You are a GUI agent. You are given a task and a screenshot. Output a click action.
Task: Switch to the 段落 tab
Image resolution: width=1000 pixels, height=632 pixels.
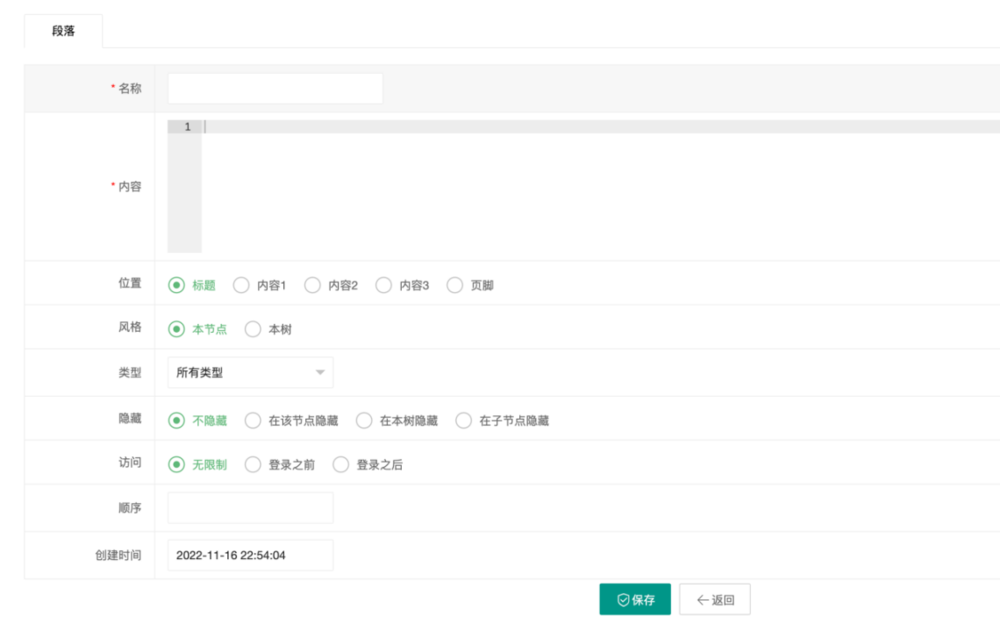point(63,31)
